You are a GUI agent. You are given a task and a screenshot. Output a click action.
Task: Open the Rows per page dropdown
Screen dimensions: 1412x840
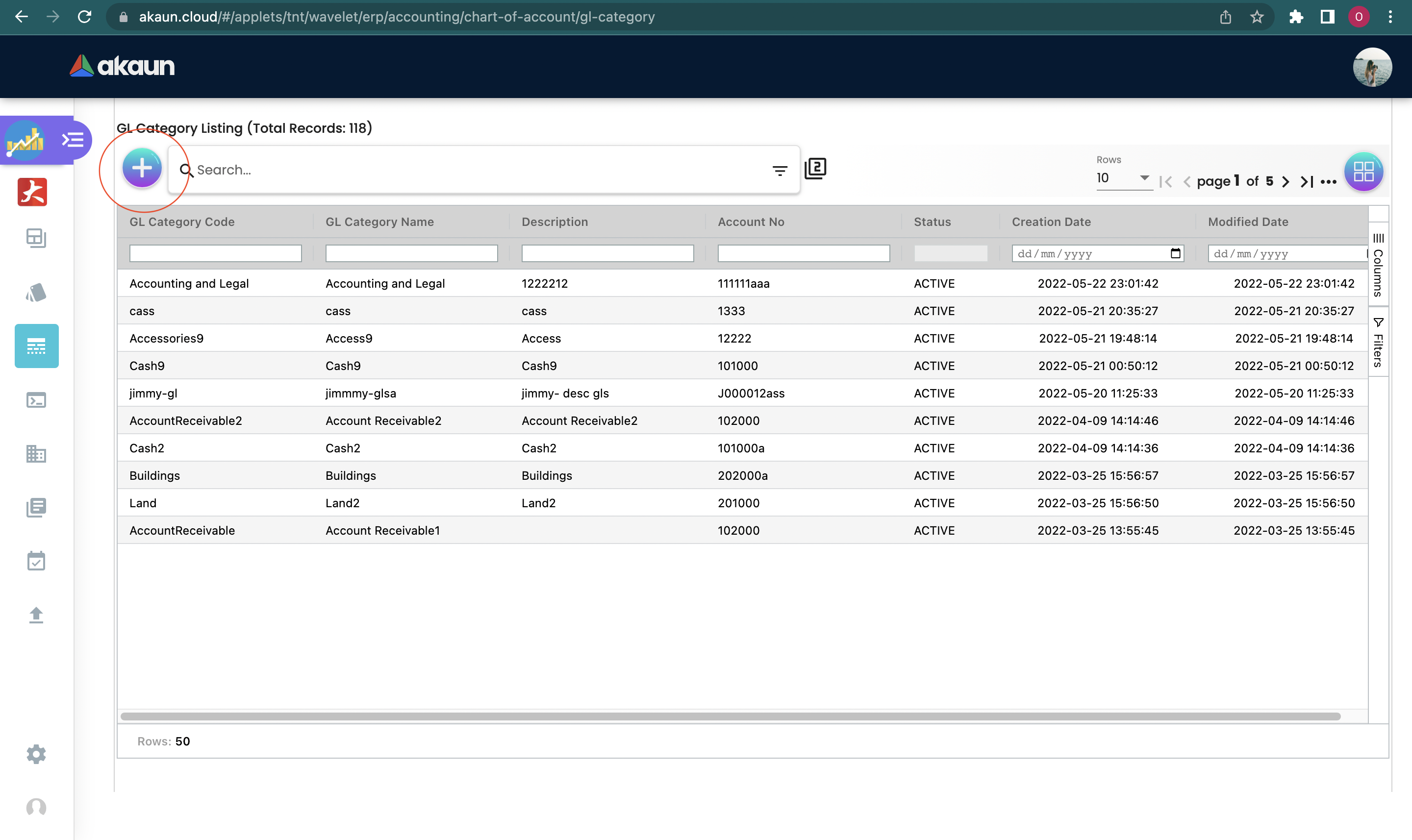point(1123,178)
